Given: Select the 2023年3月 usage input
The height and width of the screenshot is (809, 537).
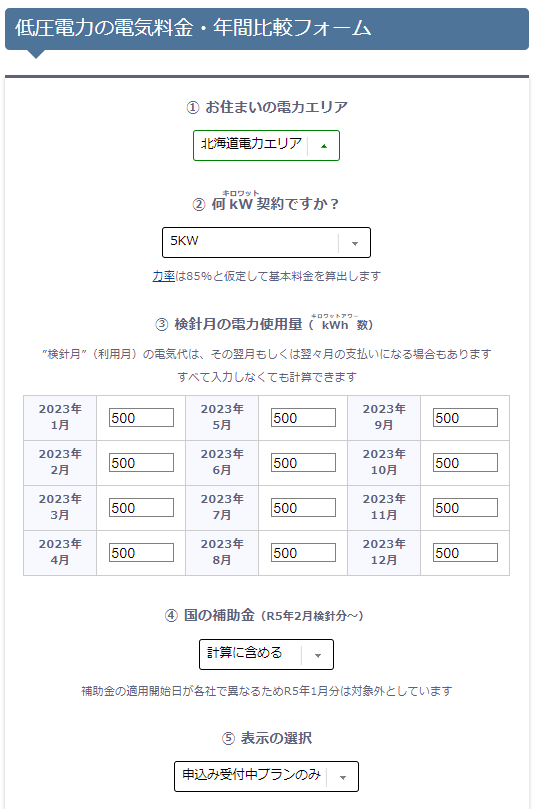Looking at the screenshot, I should click(141, 507).
